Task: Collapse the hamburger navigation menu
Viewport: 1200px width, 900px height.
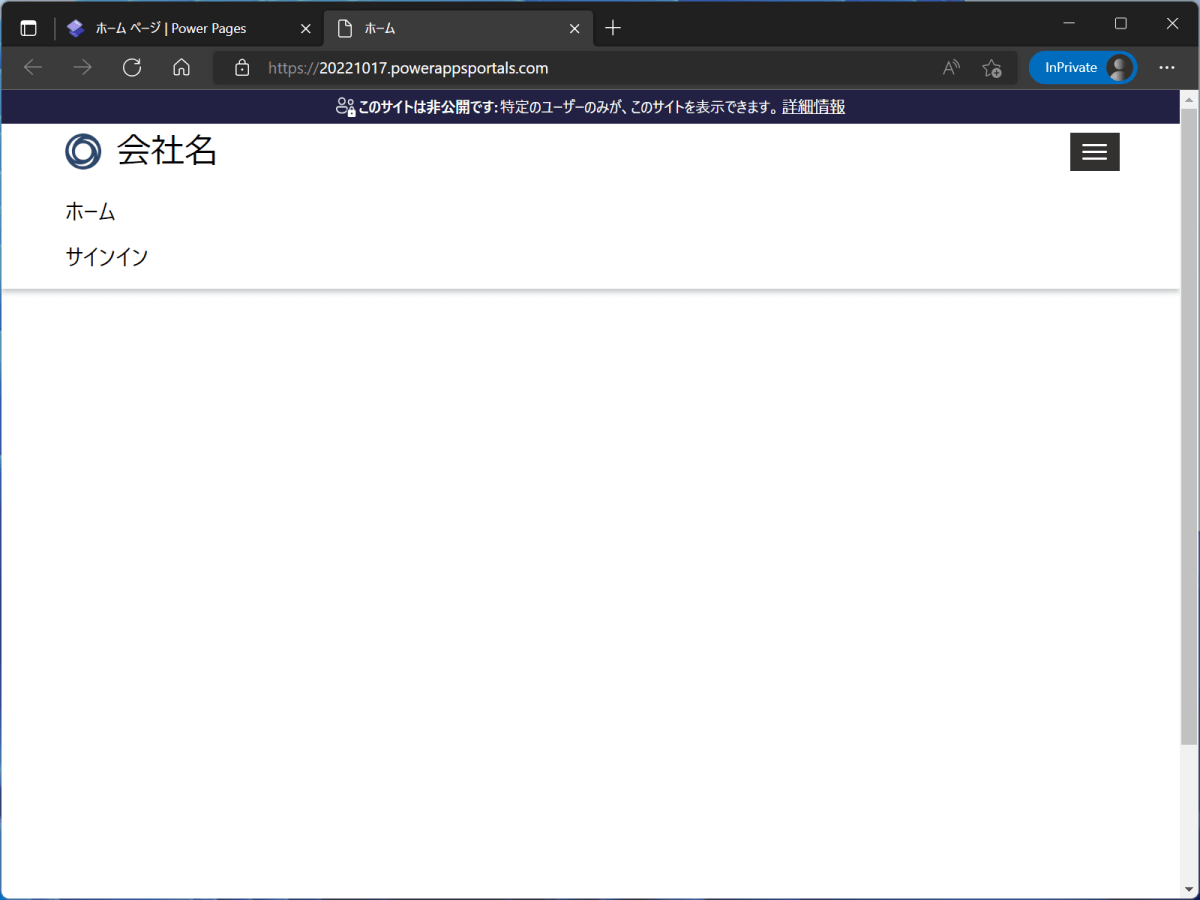Action: 1095,152
